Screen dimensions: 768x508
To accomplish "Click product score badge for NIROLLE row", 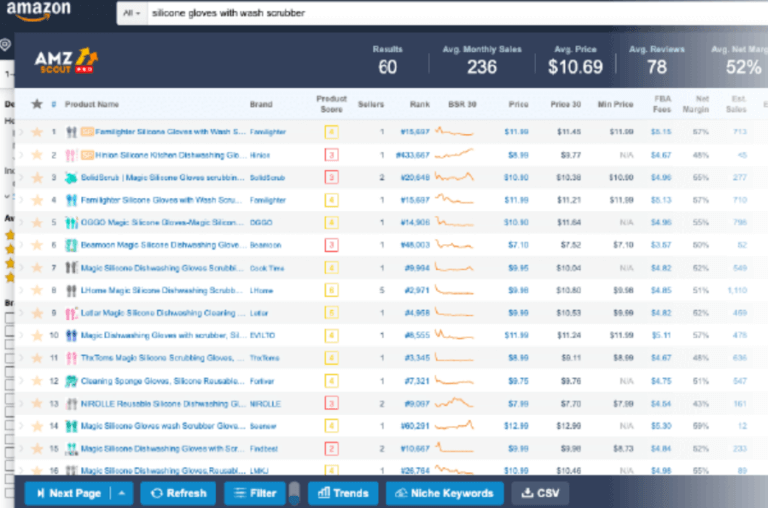I will click(332, 403).
